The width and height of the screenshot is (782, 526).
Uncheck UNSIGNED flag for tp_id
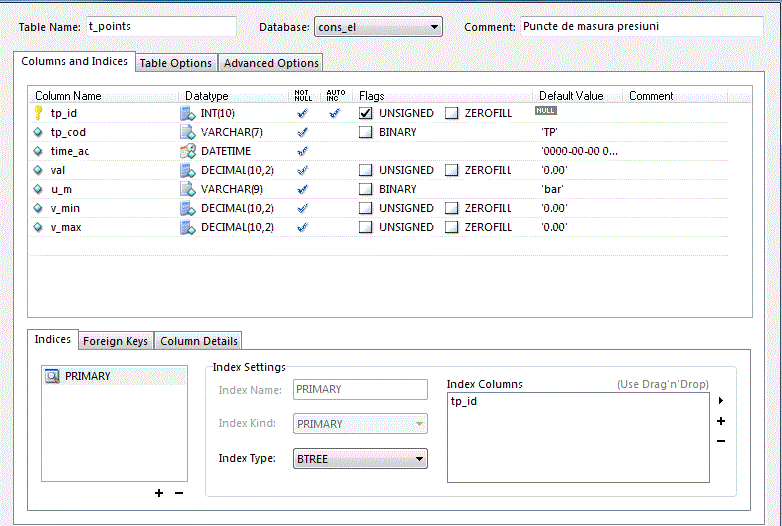click(366, 113)
